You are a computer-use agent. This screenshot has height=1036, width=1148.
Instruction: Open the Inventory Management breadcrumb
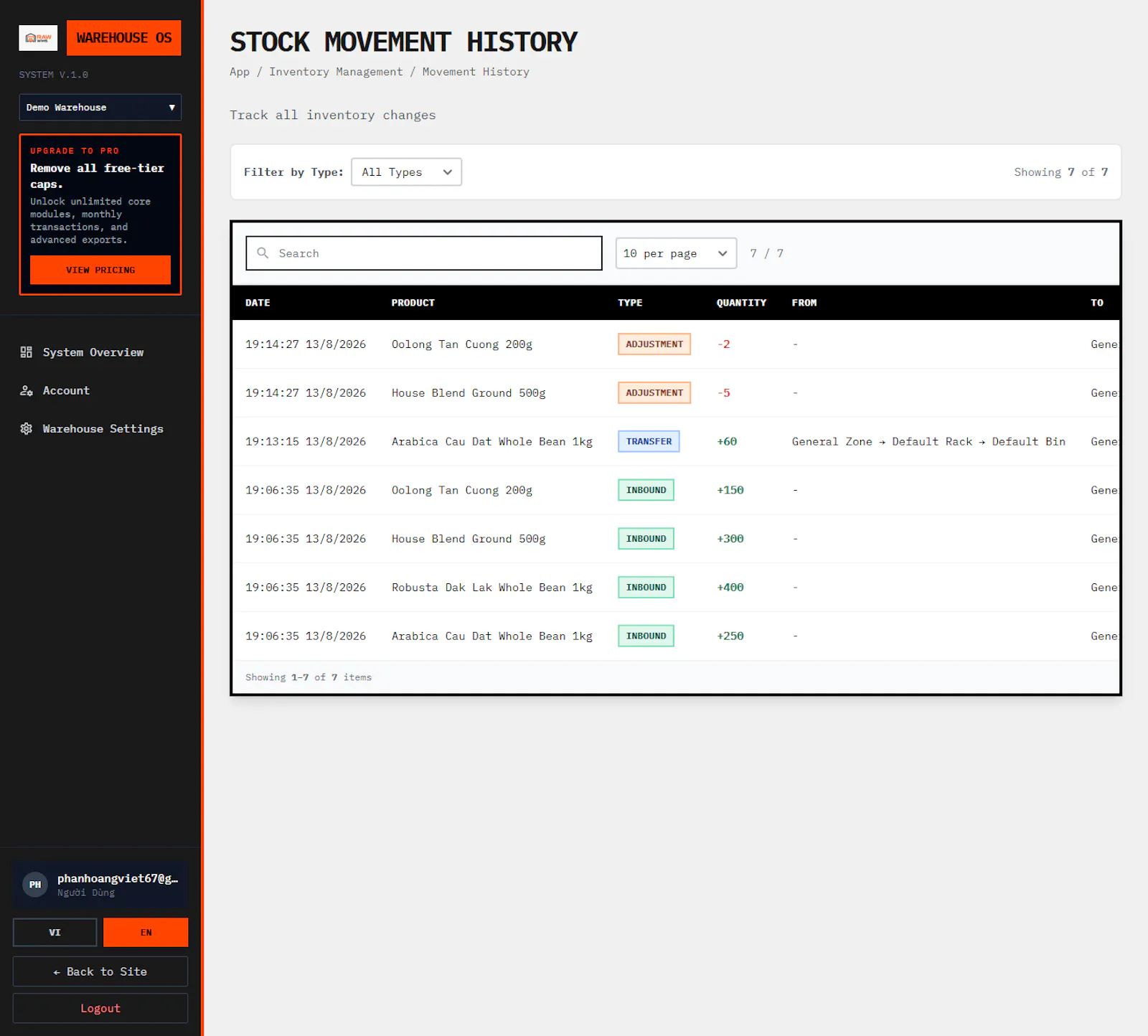pos(336,72)
